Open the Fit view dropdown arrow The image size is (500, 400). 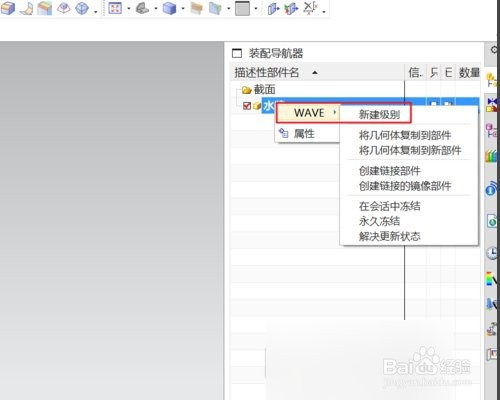(x=129, y=8)
